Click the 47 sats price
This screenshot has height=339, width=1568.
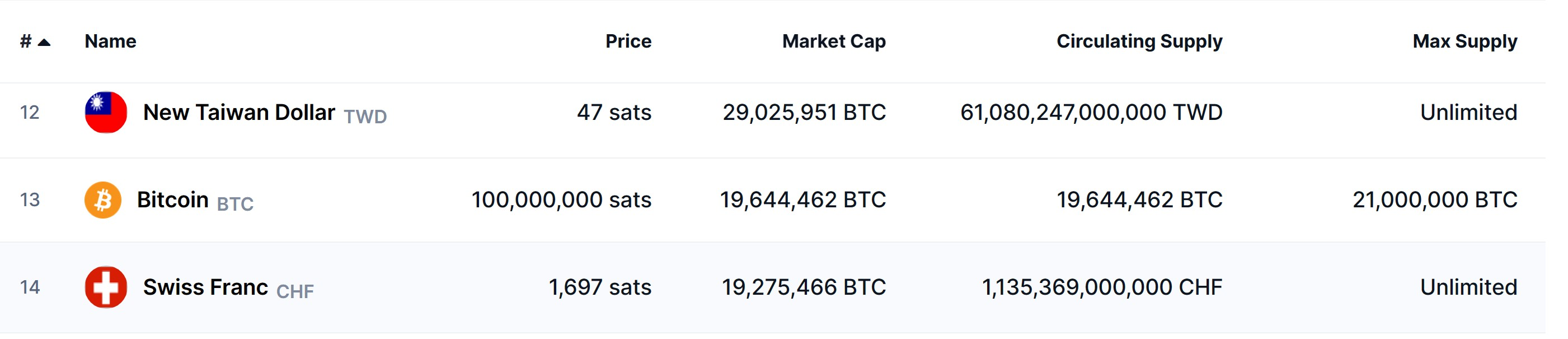click(x=613, y=113)
